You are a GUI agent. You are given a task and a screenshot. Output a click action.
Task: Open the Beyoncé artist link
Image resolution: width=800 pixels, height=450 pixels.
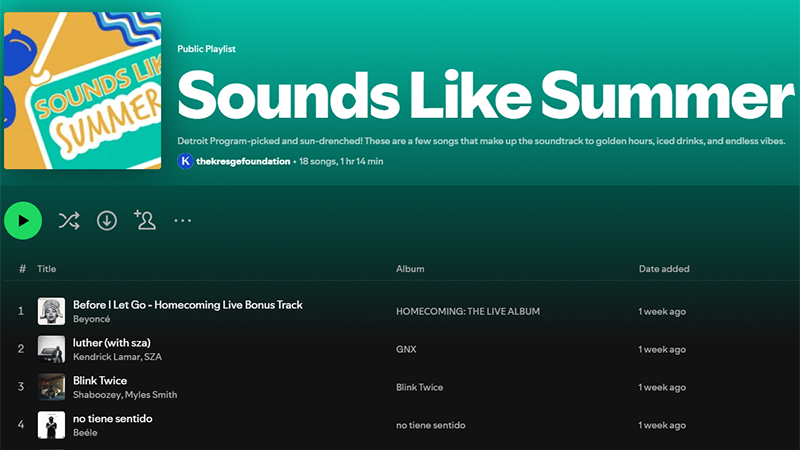(91, 319)
